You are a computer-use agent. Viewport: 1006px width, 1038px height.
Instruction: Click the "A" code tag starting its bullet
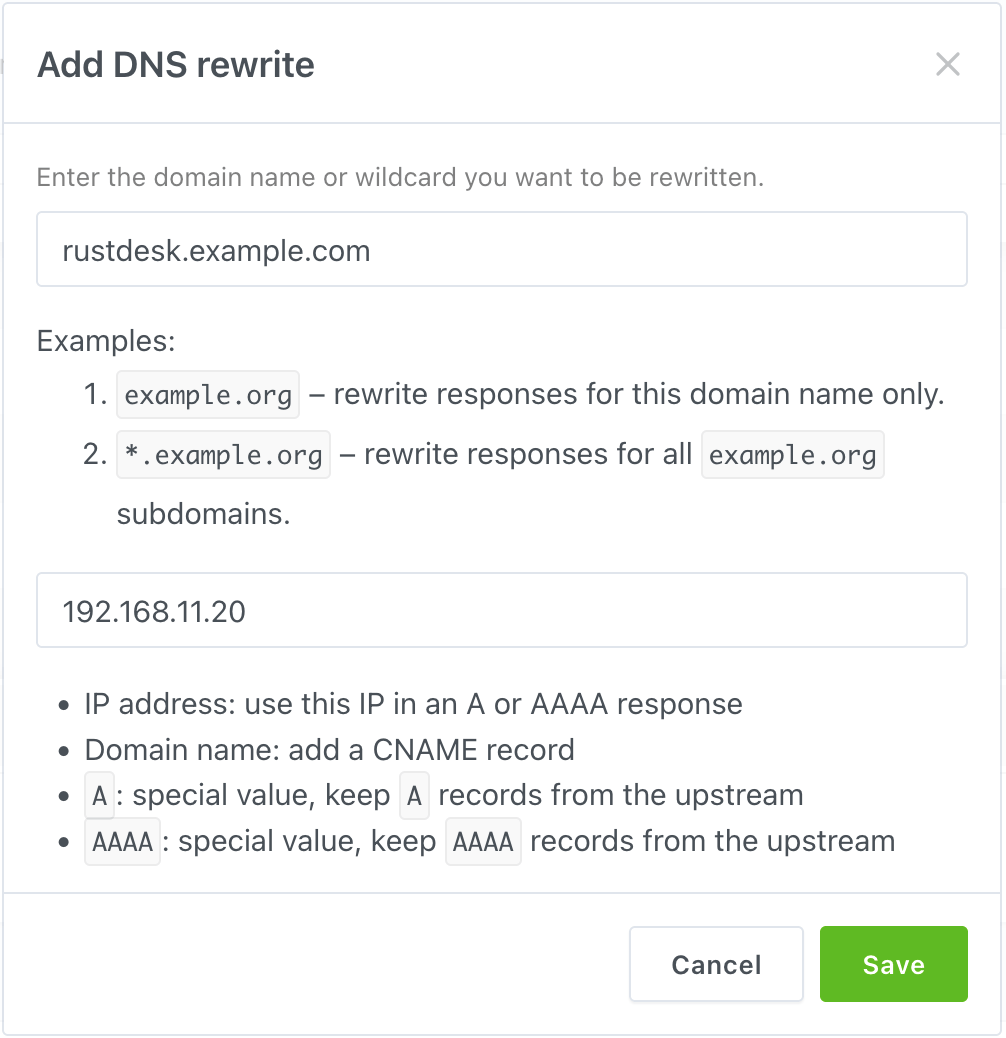pyautogui.click(x=99, y=796)
